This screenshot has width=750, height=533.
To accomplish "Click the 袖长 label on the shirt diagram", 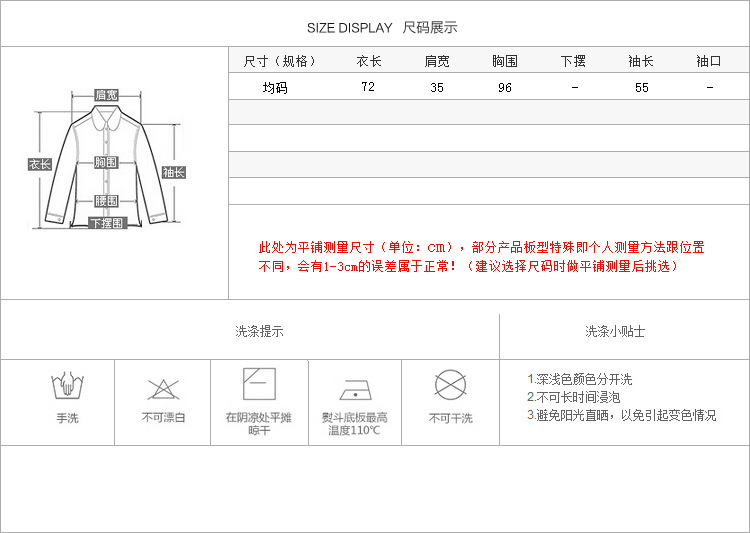I will [174, 172].
